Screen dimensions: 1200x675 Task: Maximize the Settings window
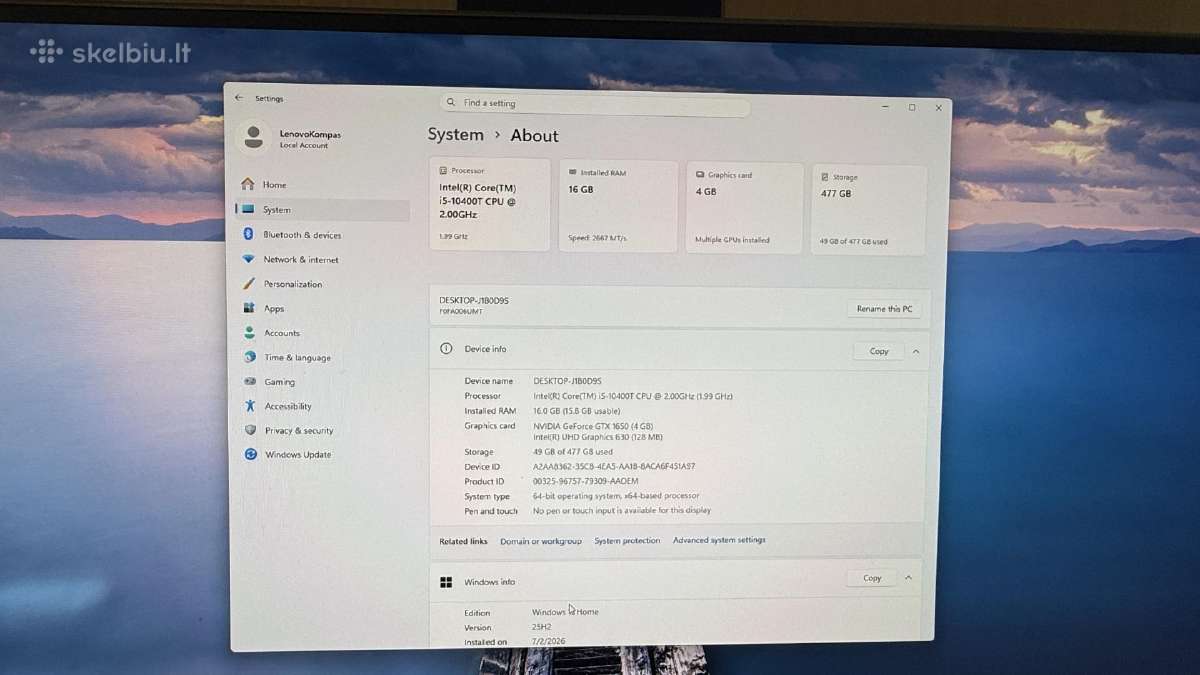click(x=912, y=107)
